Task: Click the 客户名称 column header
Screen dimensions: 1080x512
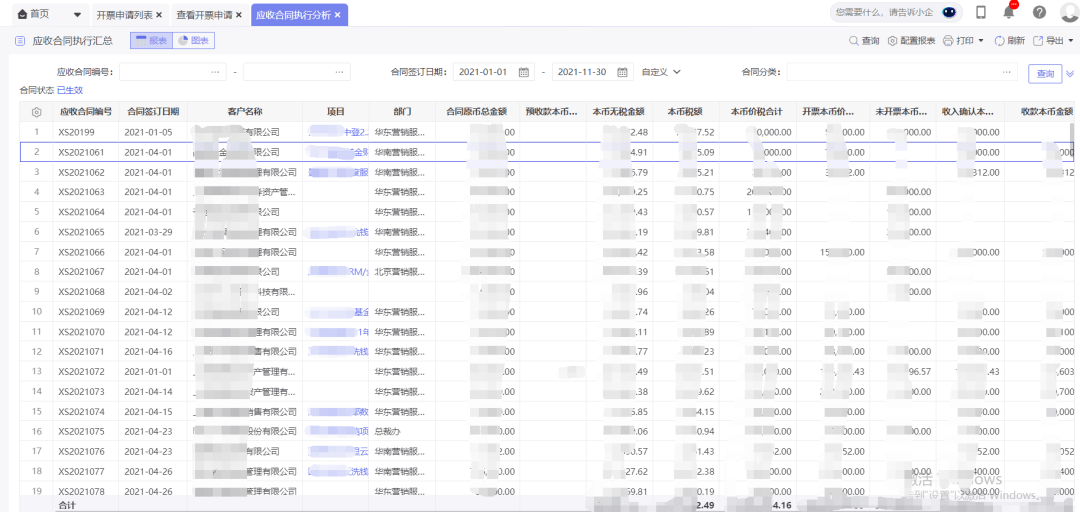Action: 245,112
